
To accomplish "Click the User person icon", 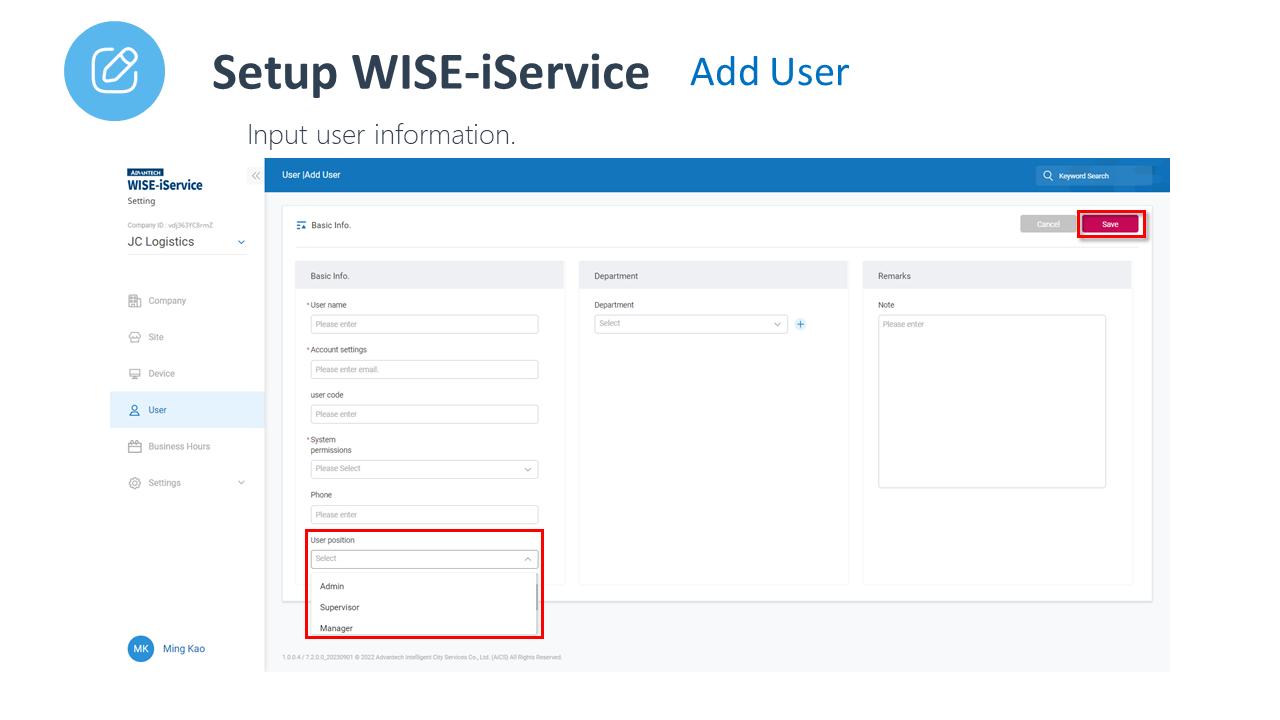I will pos(135,410).
